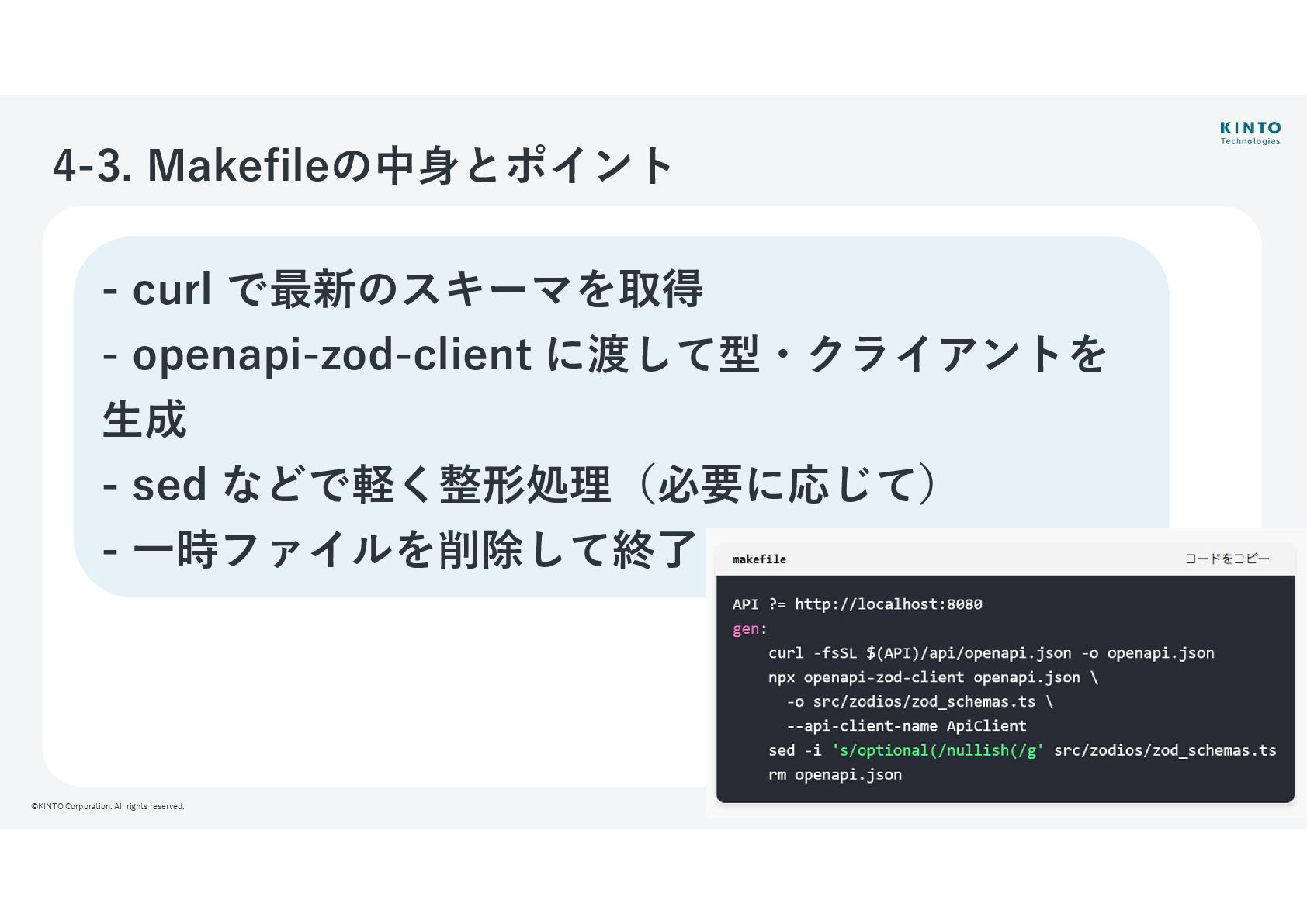This screenshot has width=1307, height=924.
Task: Click the コードをコピー copy button
Action: pyautogui.click(x=1226, y=559)
